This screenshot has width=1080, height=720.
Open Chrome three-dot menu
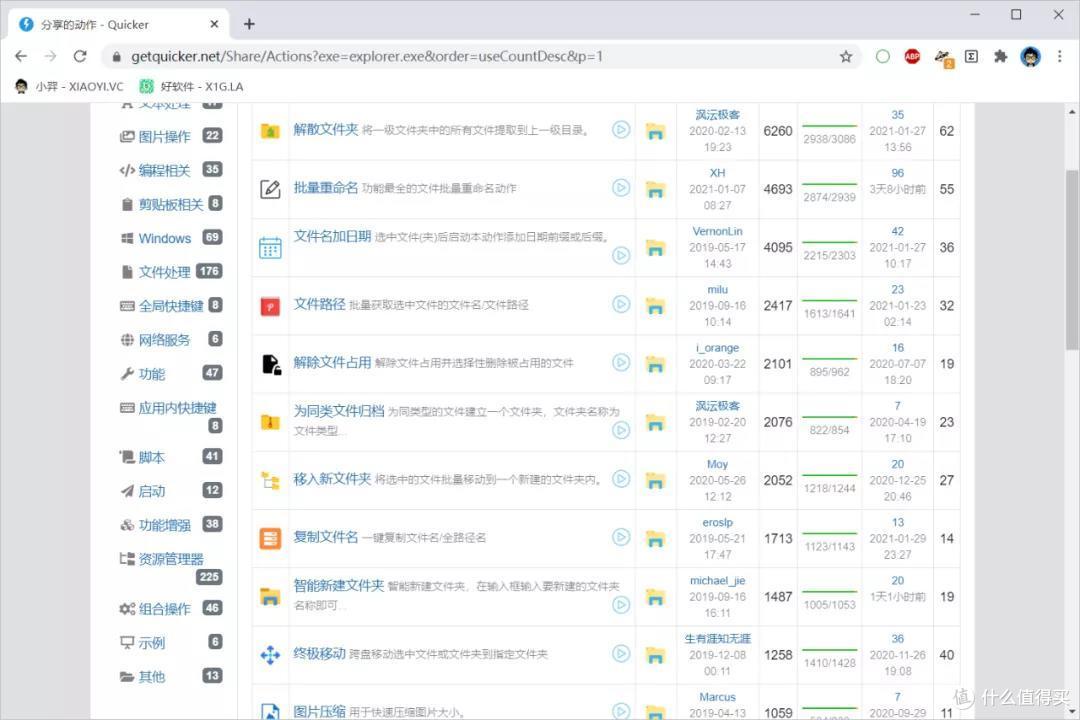1060,56
